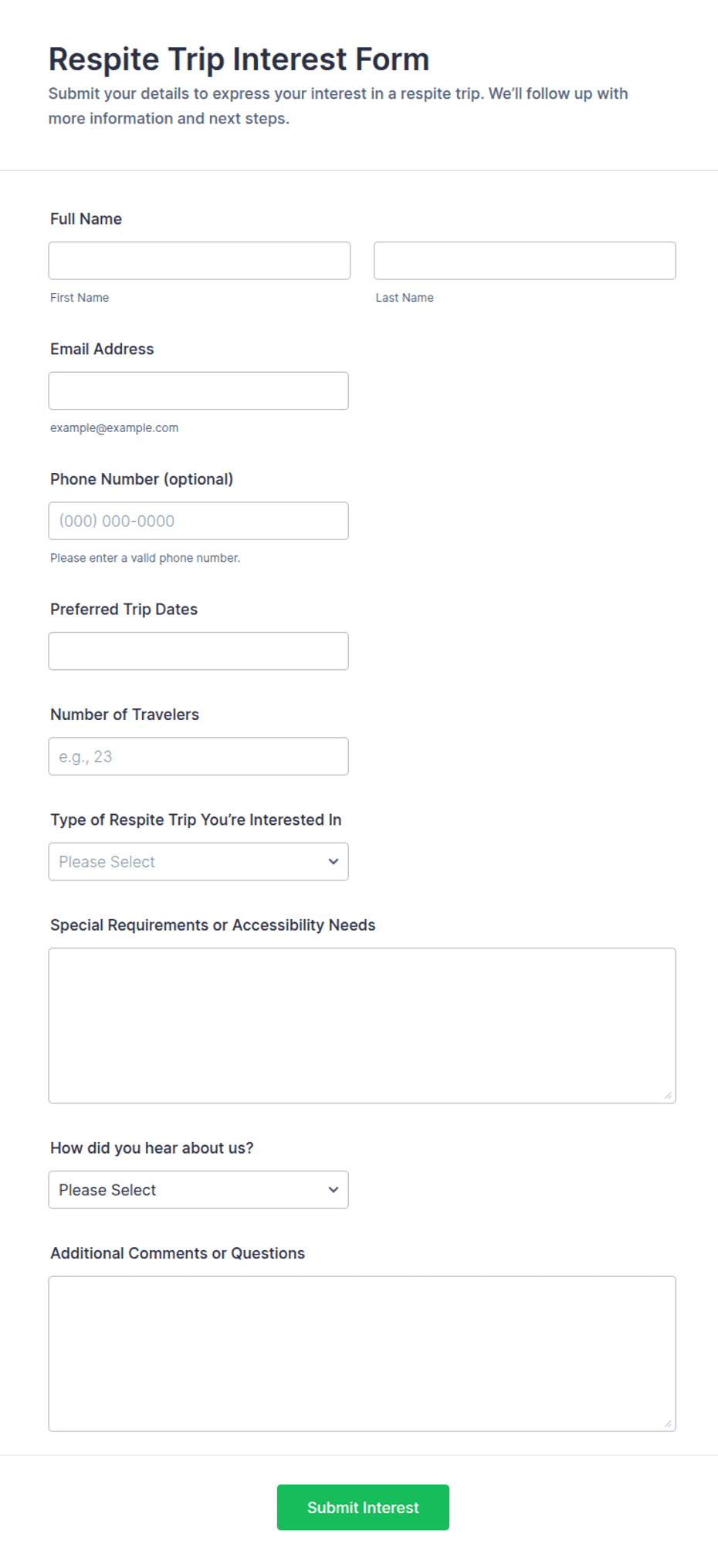Click the Number of Travelers label

pos(124,715)
